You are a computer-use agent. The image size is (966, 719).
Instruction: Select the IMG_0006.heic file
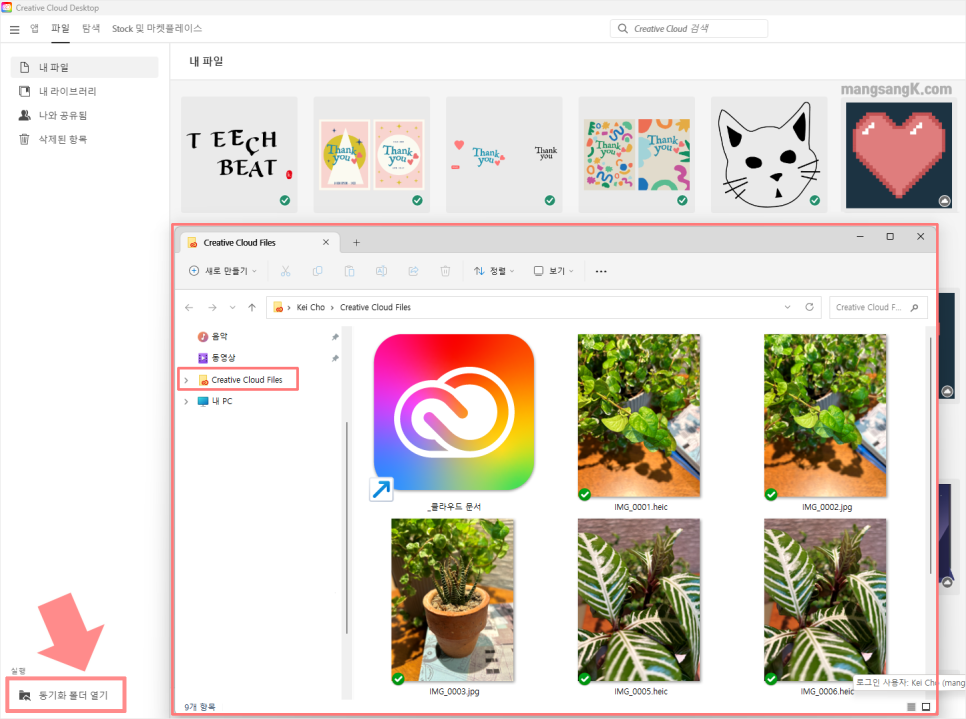826,607
